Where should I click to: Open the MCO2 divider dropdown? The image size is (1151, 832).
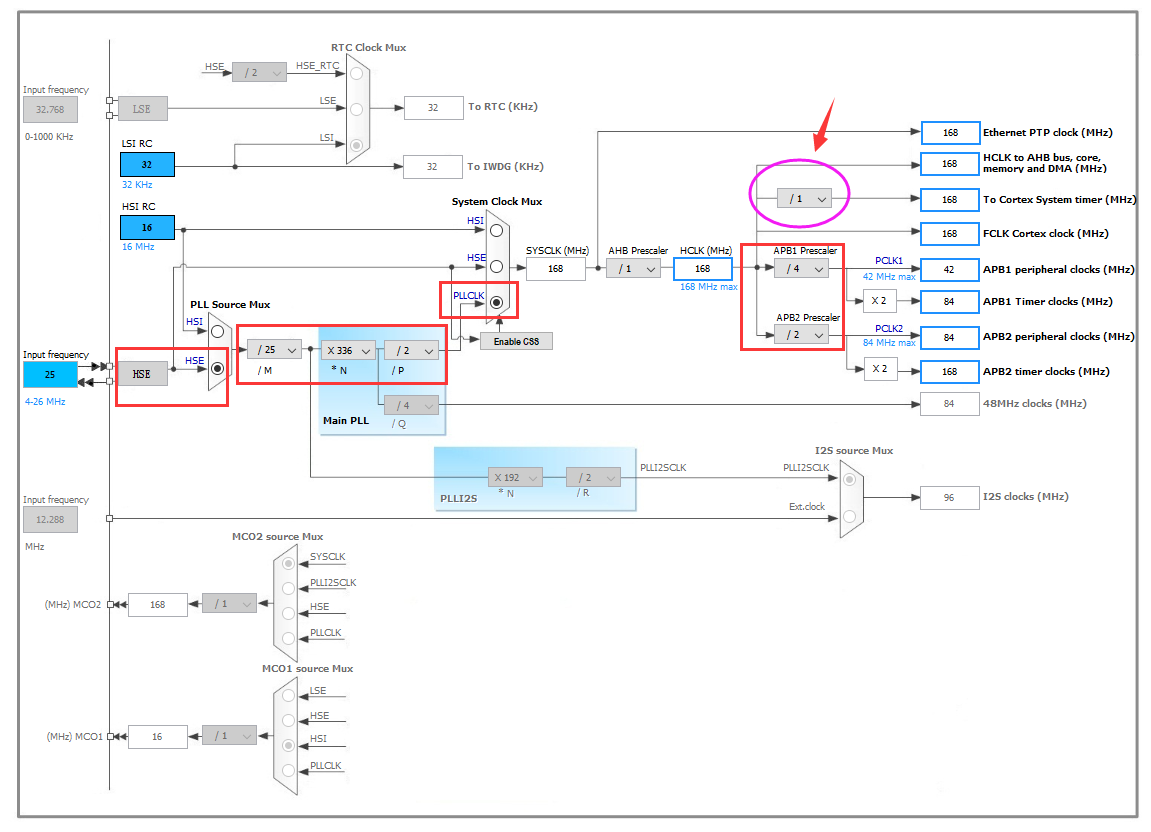229,604
